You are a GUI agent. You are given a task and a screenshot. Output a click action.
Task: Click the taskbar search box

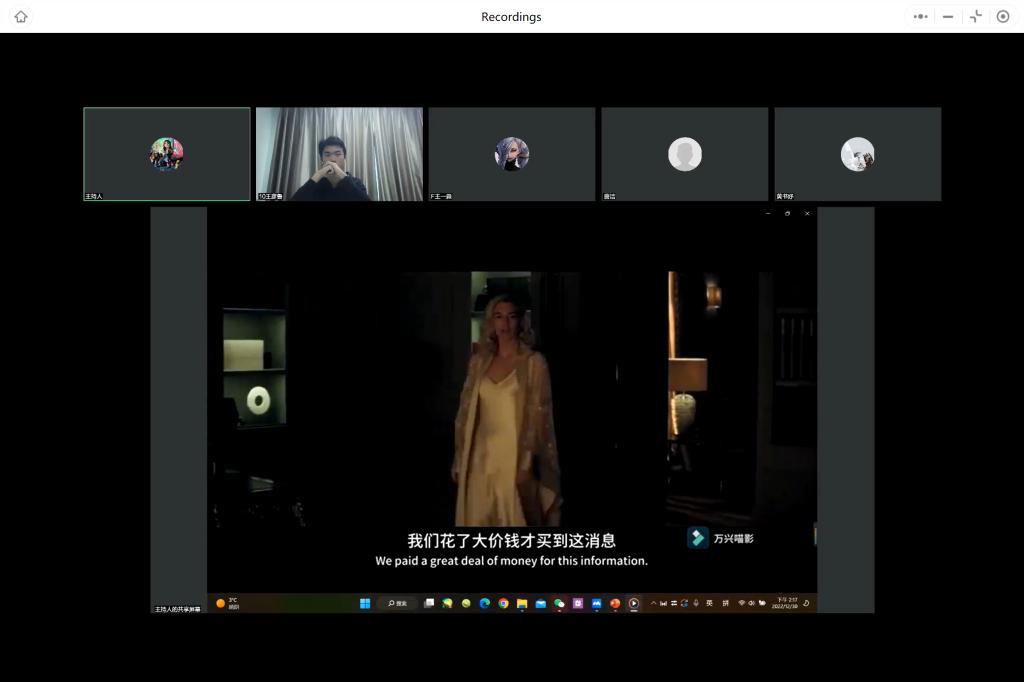(397, 603)
